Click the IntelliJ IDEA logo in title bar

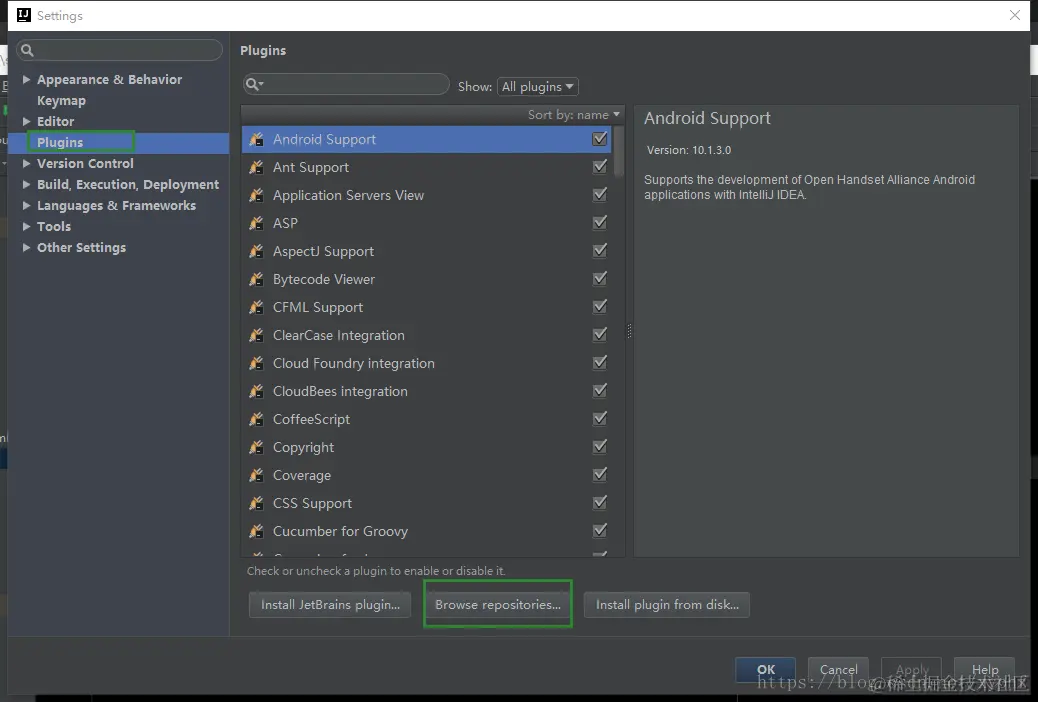pyautogui.click(x=23, y=15)
